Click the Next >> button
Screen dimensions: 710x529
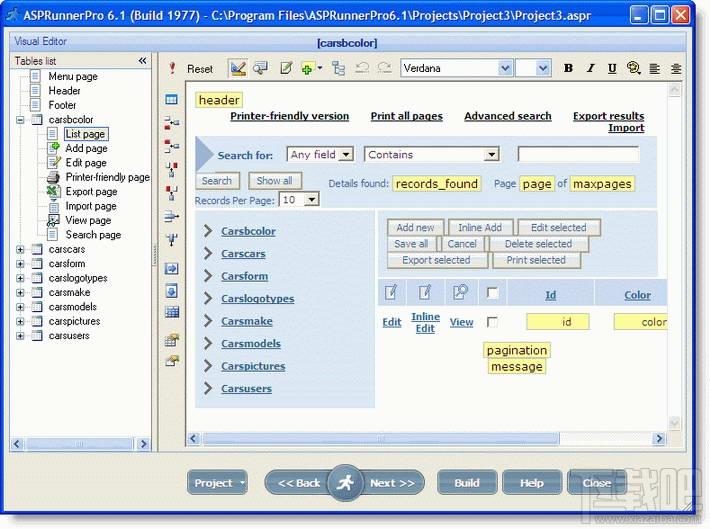click(x=392, y=483)
